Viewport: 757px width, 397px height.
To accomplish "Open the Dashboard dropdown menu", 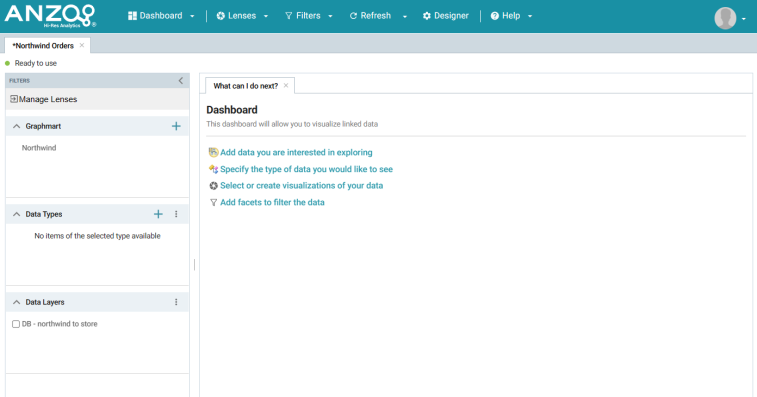I will (161, 16).
